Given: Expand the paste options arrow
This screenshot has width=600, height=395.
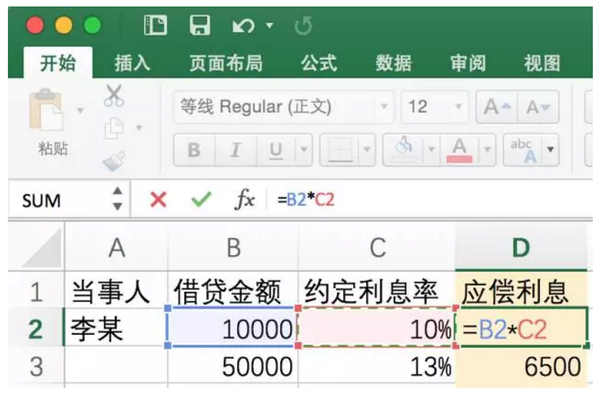Looking at the screenshot, I should (x=80, y=111).
